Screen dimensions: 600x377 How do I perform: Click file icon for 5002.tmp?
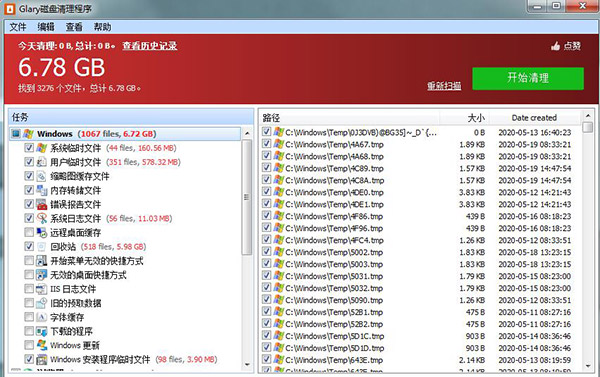pos(279,252)
